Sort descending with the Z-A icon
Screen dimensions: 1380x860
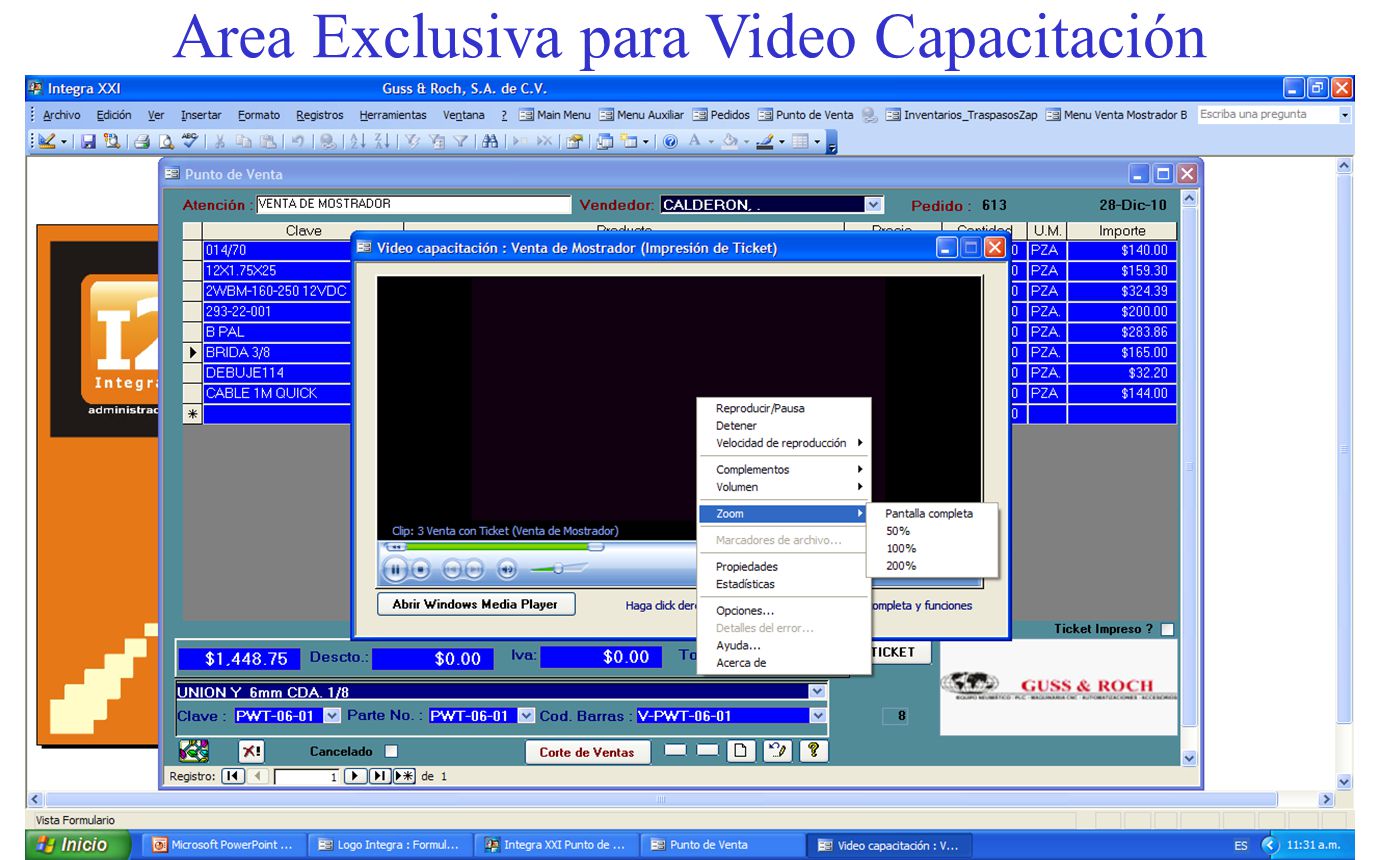[x=380, y=142]
